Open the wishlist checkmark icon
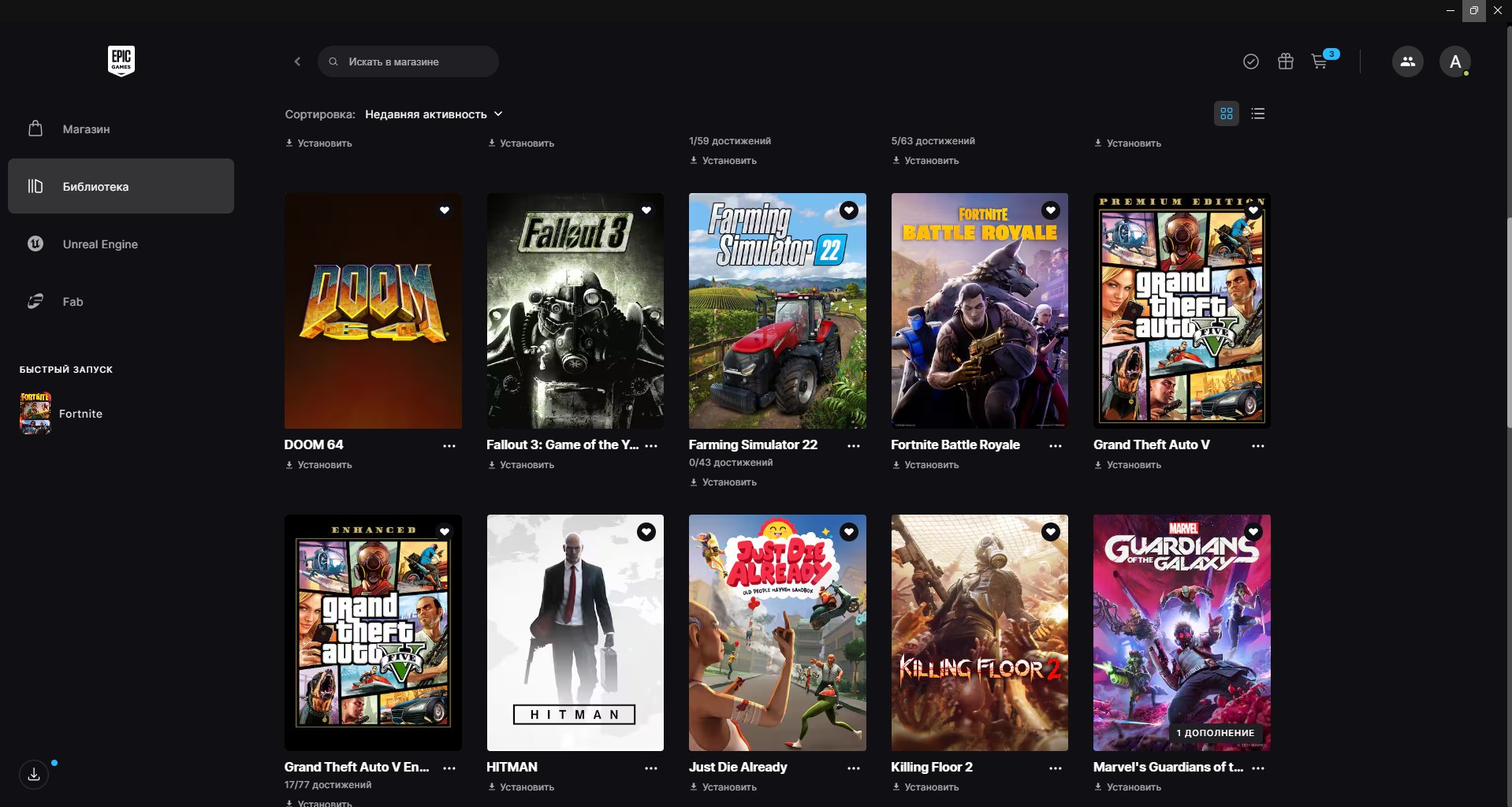This screenshot has width=1512, height=807. point(1250,61)
